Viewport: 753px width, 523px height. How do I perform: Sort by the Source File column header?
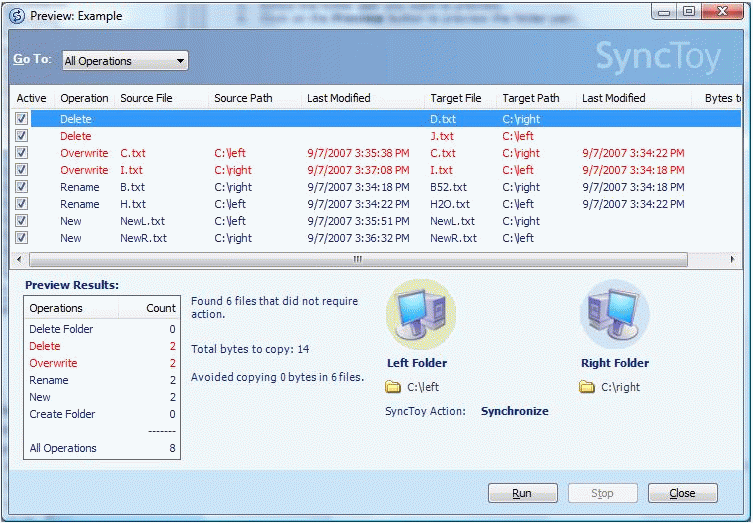(161, 98)
